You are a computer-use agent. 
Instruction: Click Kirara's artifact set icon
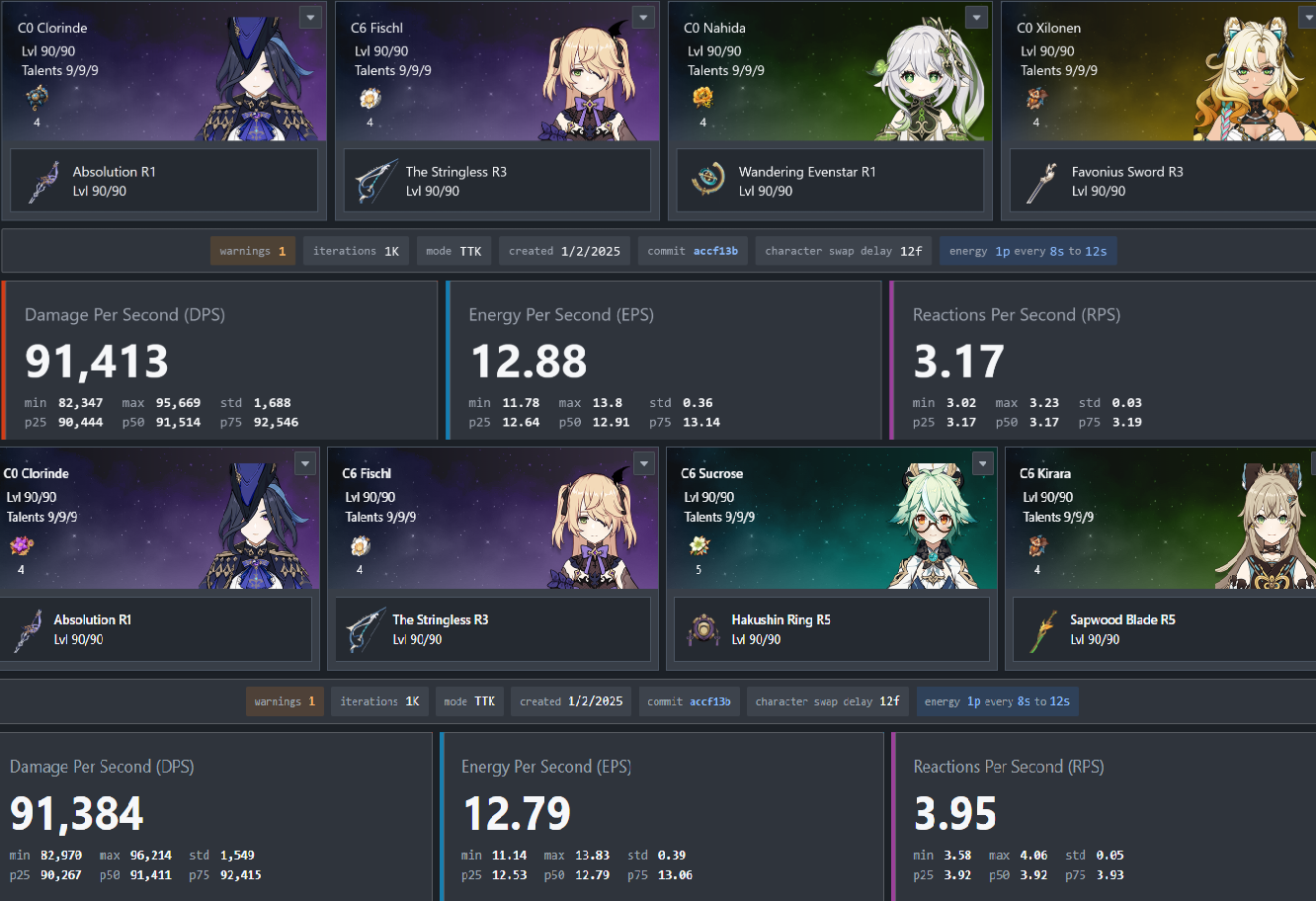click(x=1037, y=545)
